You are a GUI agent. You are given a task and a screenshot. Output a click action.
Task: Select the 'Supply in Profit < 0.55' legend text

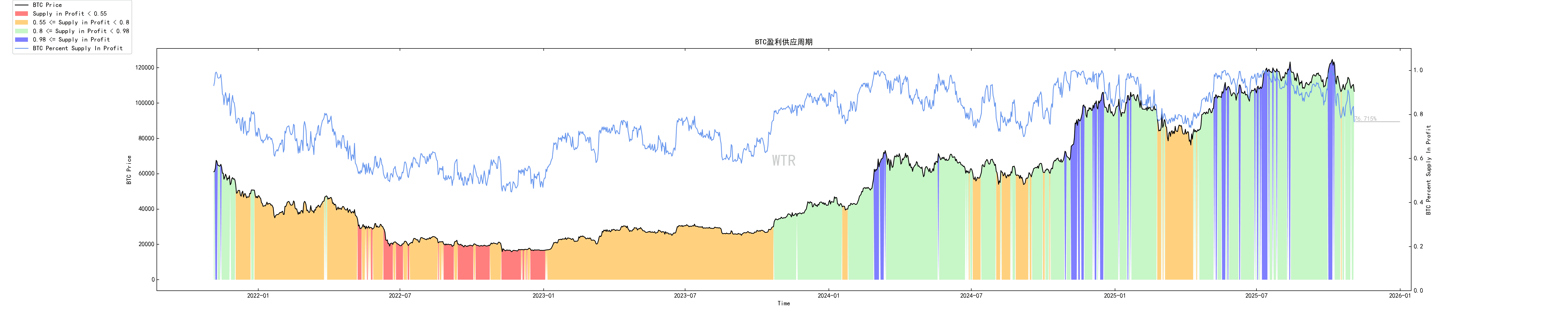(x=69, y=13)
